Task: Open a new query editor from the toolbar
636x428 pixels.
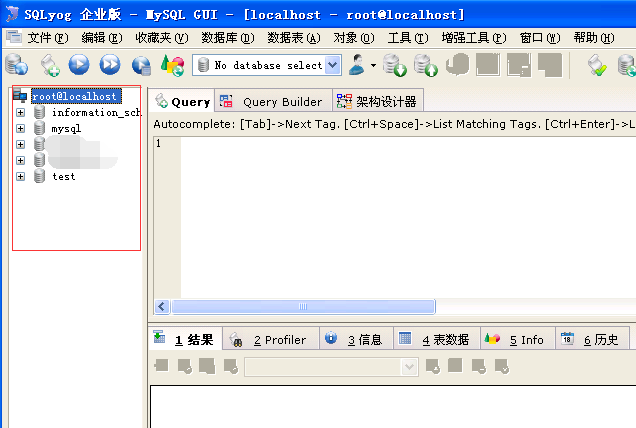Action: 50,65
